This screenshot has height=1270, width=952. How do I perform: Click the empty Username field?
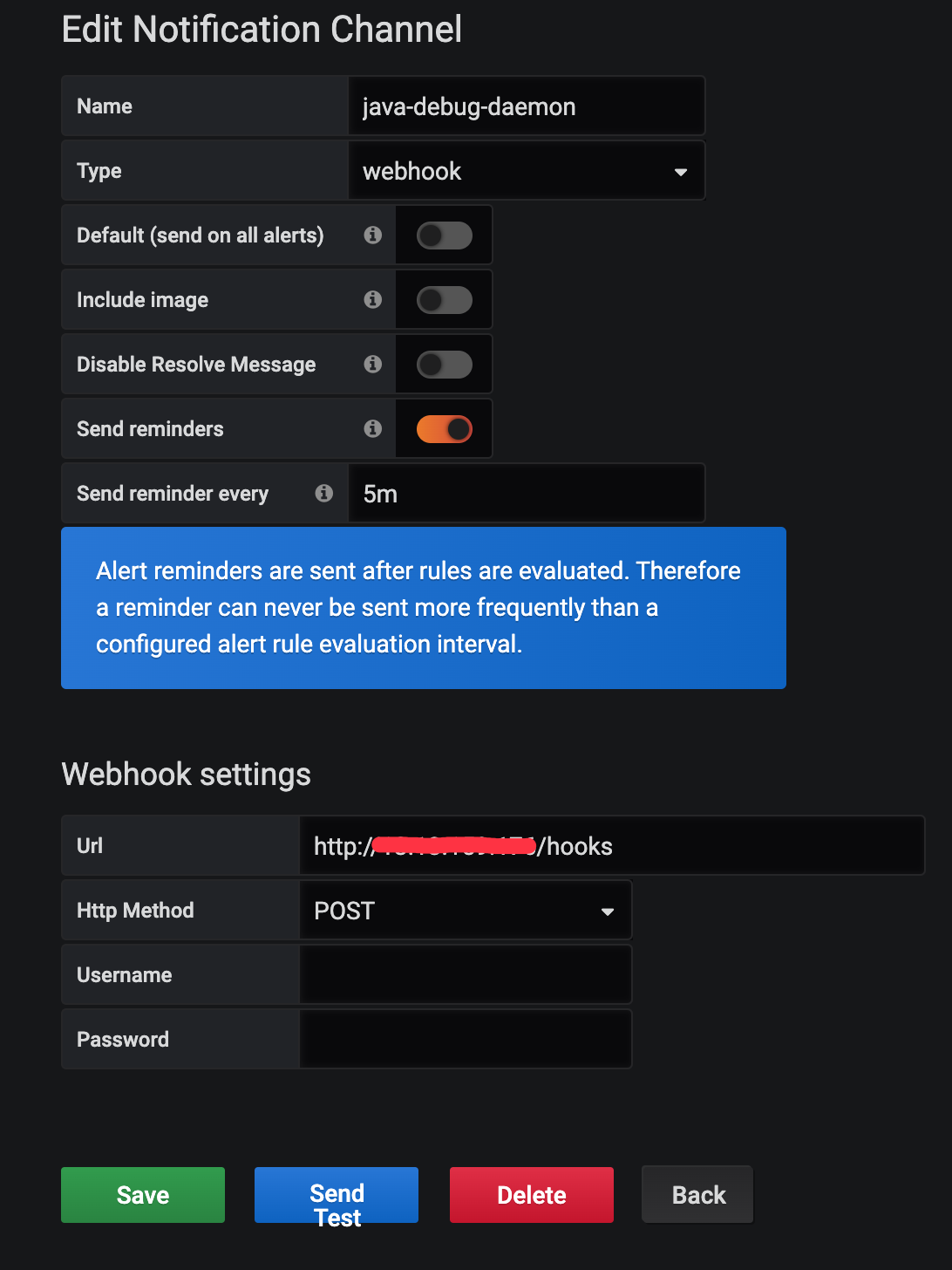tap(465, 975)
